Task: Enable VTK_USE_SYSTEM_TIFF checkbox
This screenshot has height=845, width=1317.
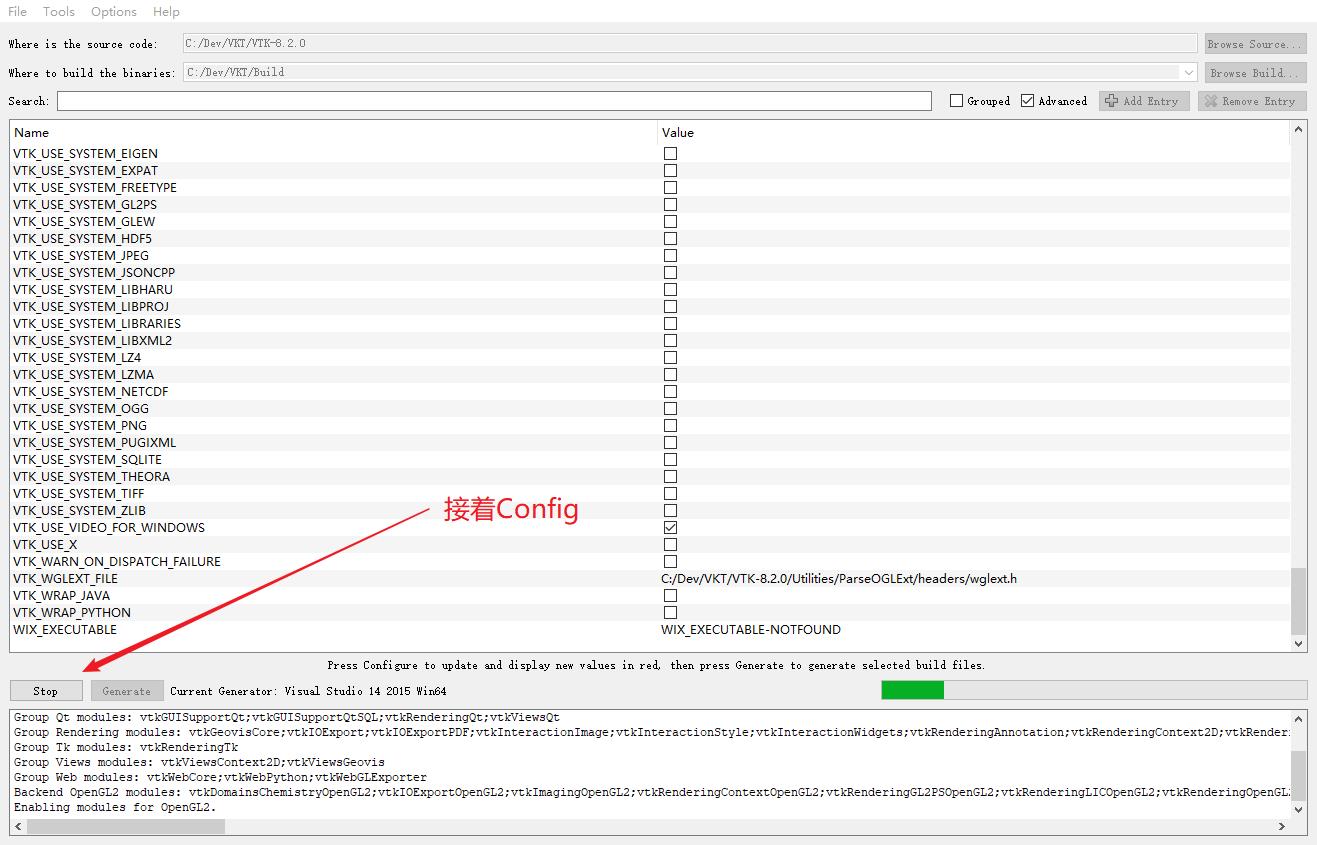Action: tap(670, 494)
